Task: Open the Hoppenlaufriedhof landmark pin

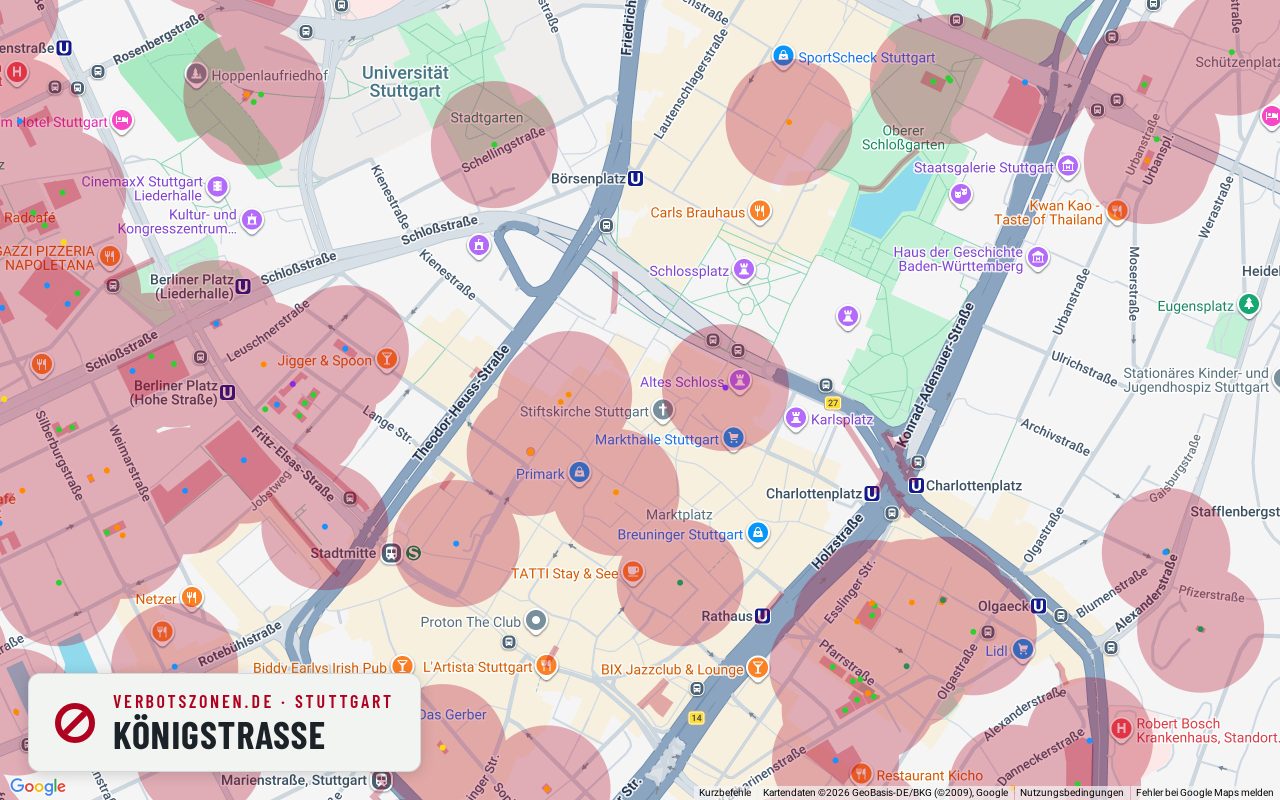Action: pos(197,74)
